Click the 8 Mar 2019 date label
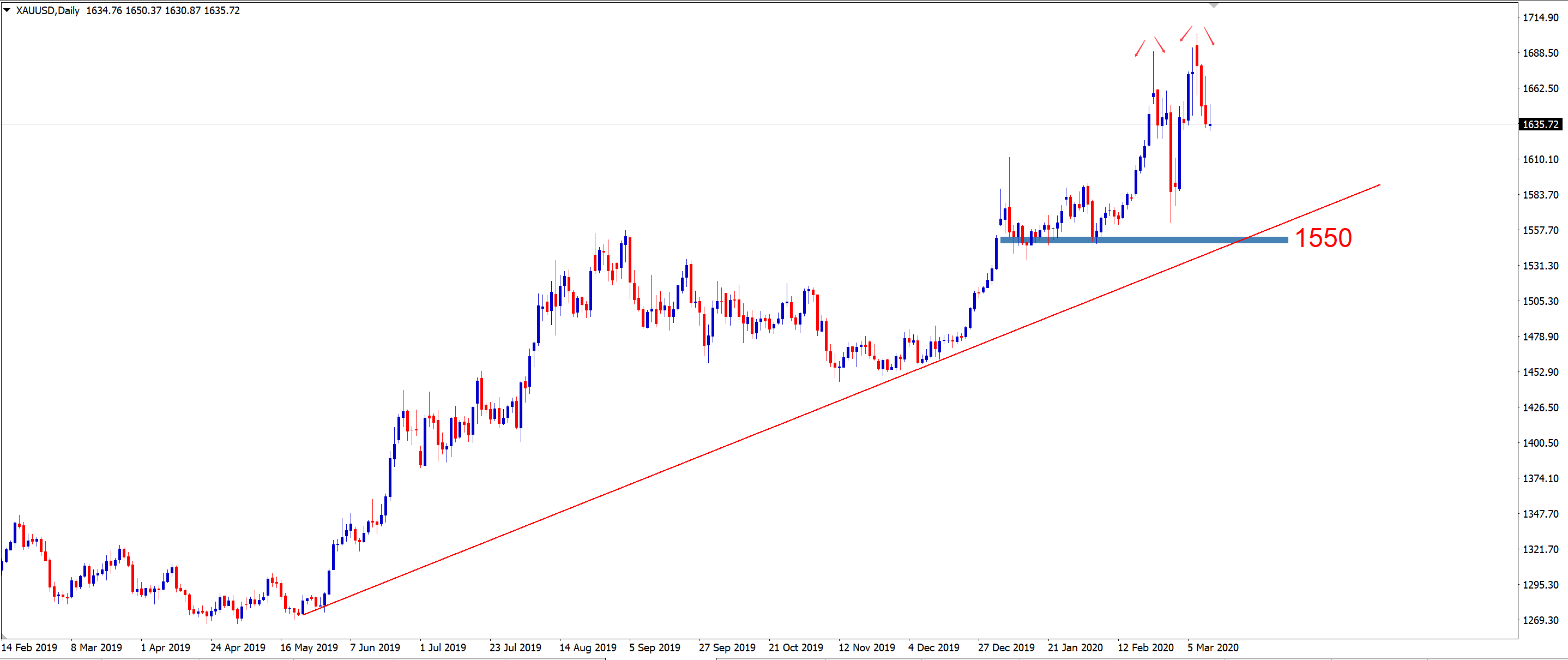 (x=96, y=648)
